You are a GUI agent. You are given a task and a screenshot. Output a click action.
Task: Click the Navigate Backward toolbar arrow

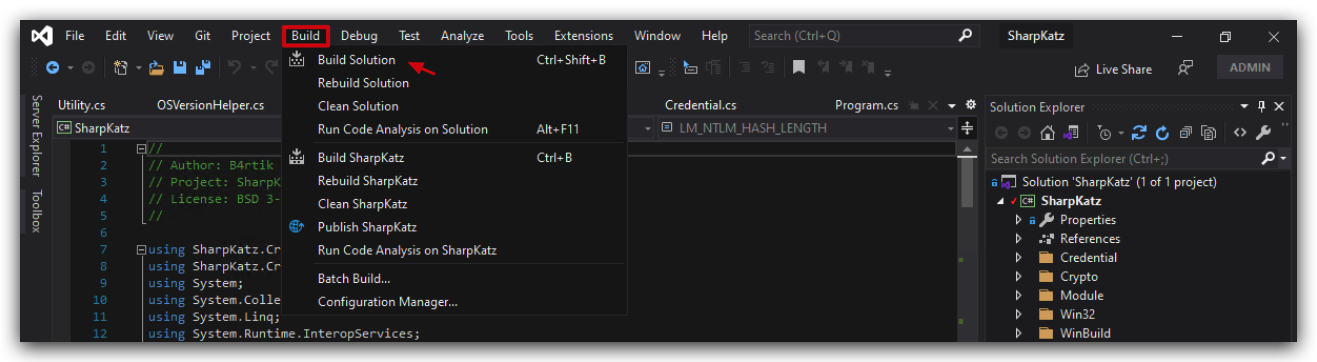(x=53, y=68)
